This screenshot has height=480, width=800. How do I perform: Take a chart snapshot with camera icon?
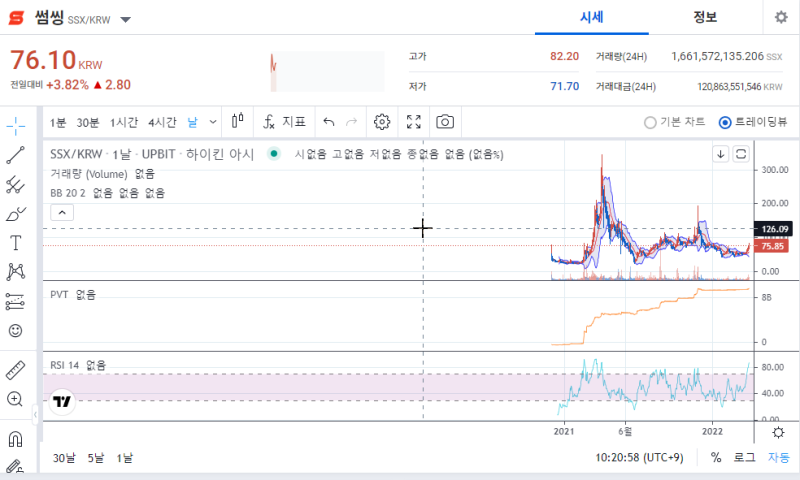(x=445, y=122)
